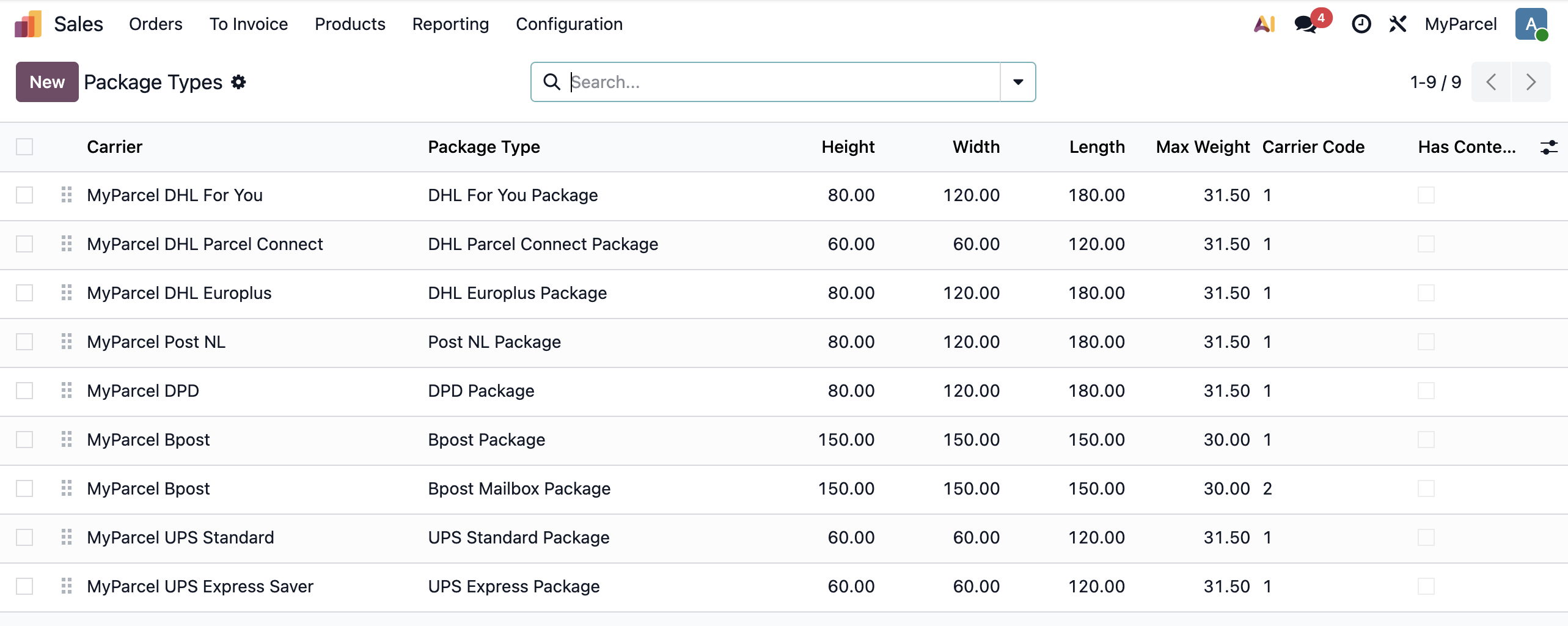Select the Bpost Mailbox Package row checkbox

pos(24,488)
